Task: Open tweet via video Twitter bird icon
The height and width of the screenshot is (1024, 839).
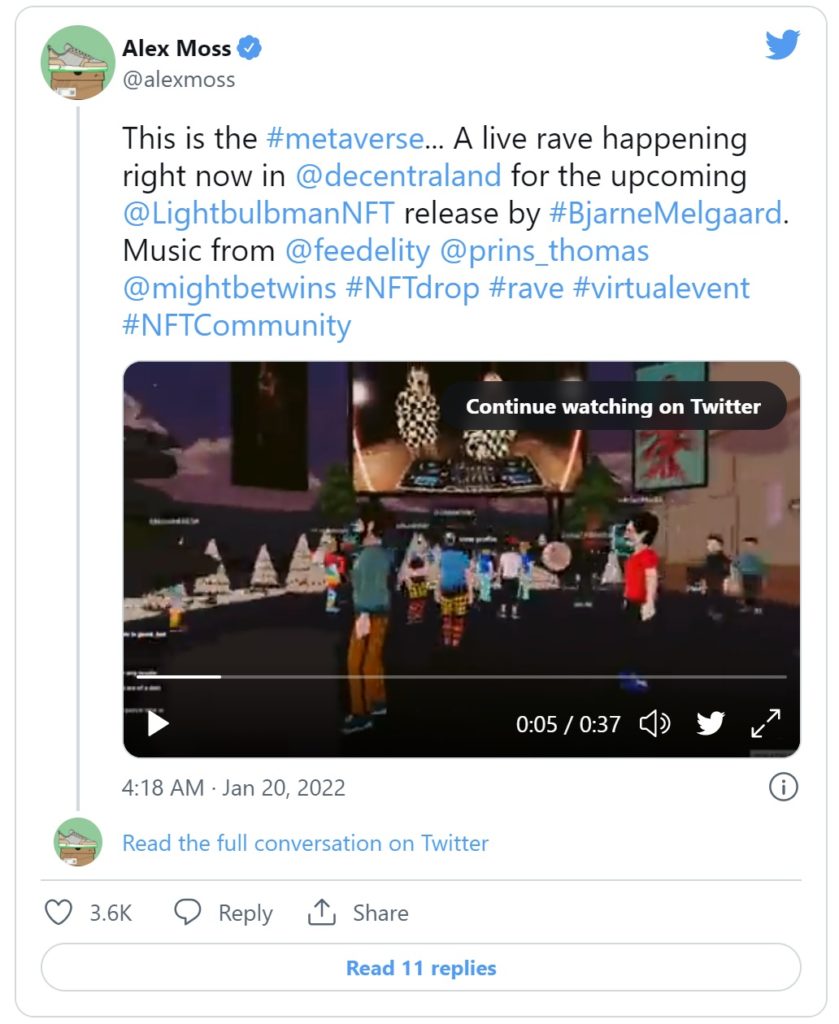Action: tap(710, 723)
